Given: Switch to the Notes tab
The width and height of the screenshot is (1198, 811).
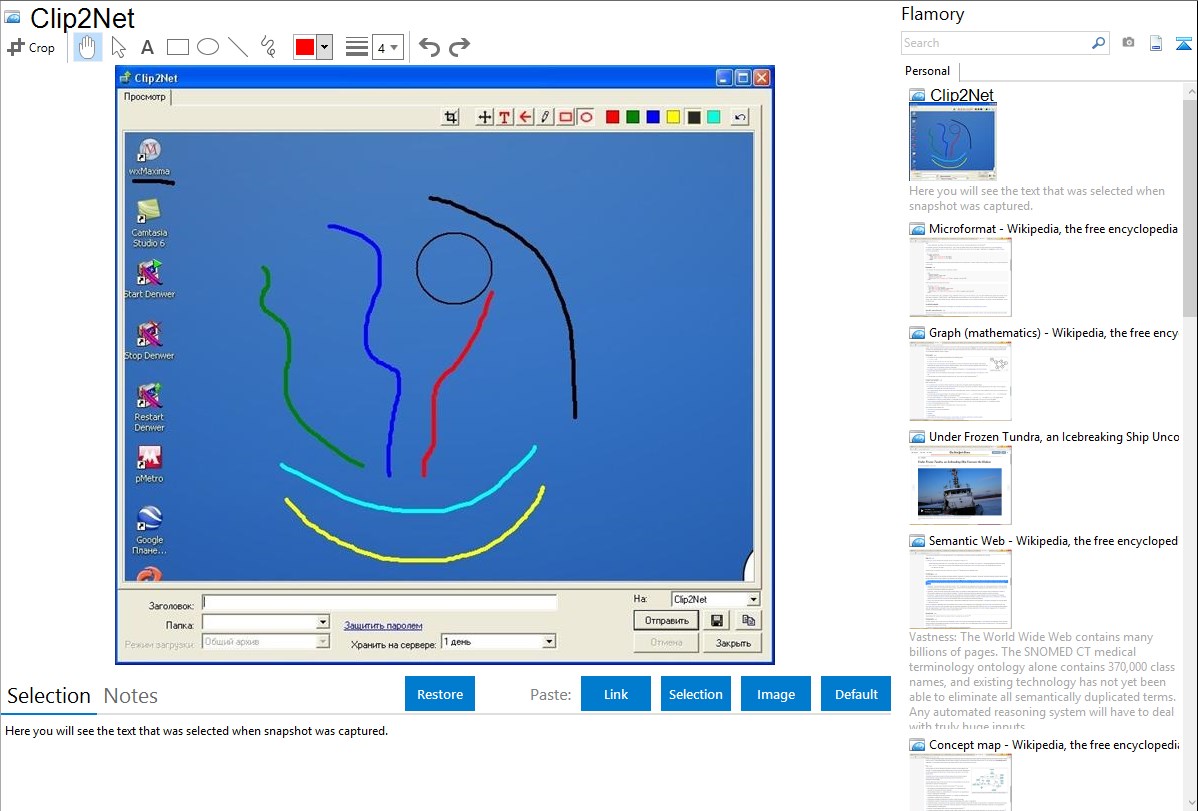Looking at the screenshot, I should pos(131,696).
